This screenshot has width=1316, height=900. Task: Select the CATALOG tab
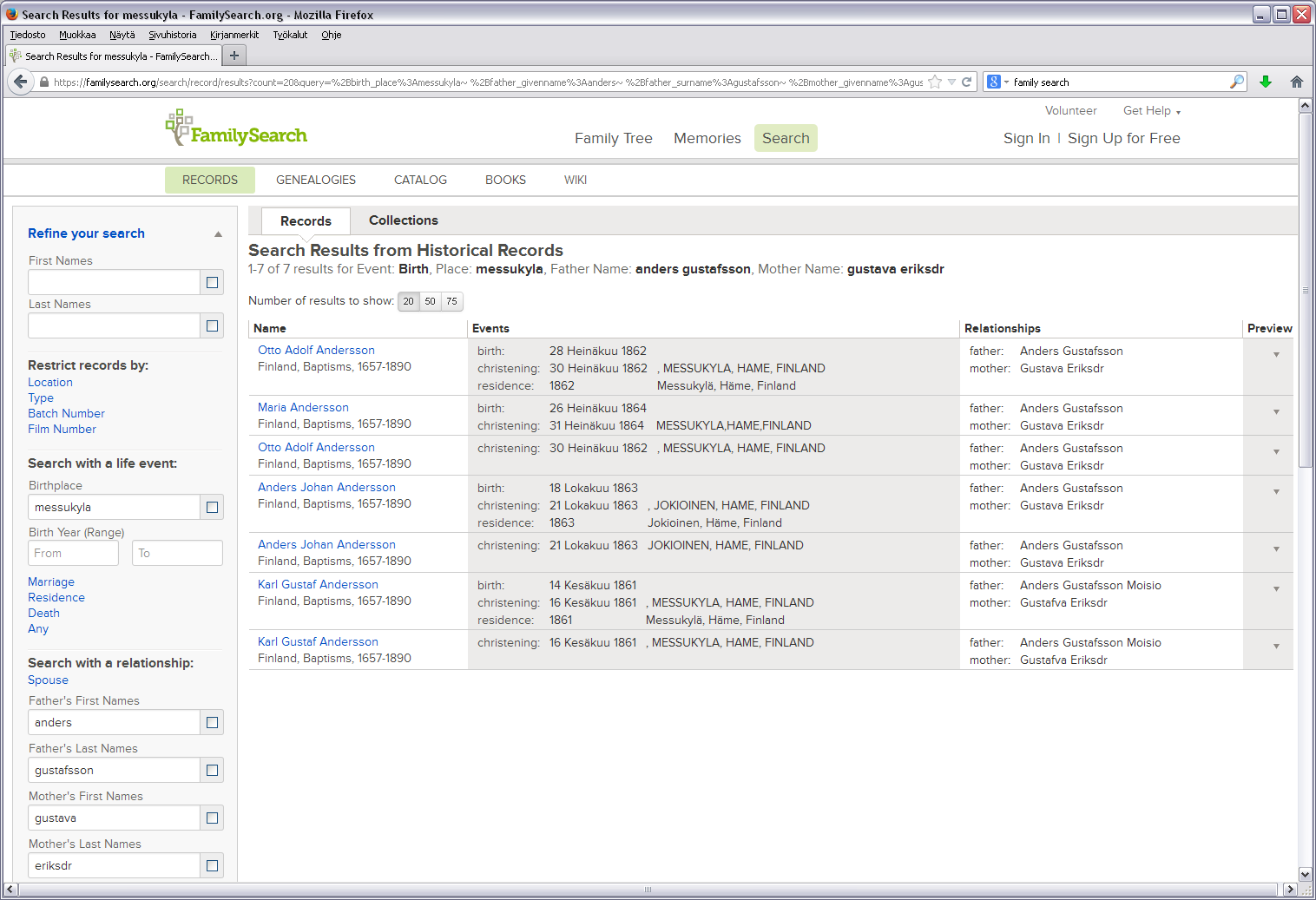pyautogui.click(x=420, y=180)
